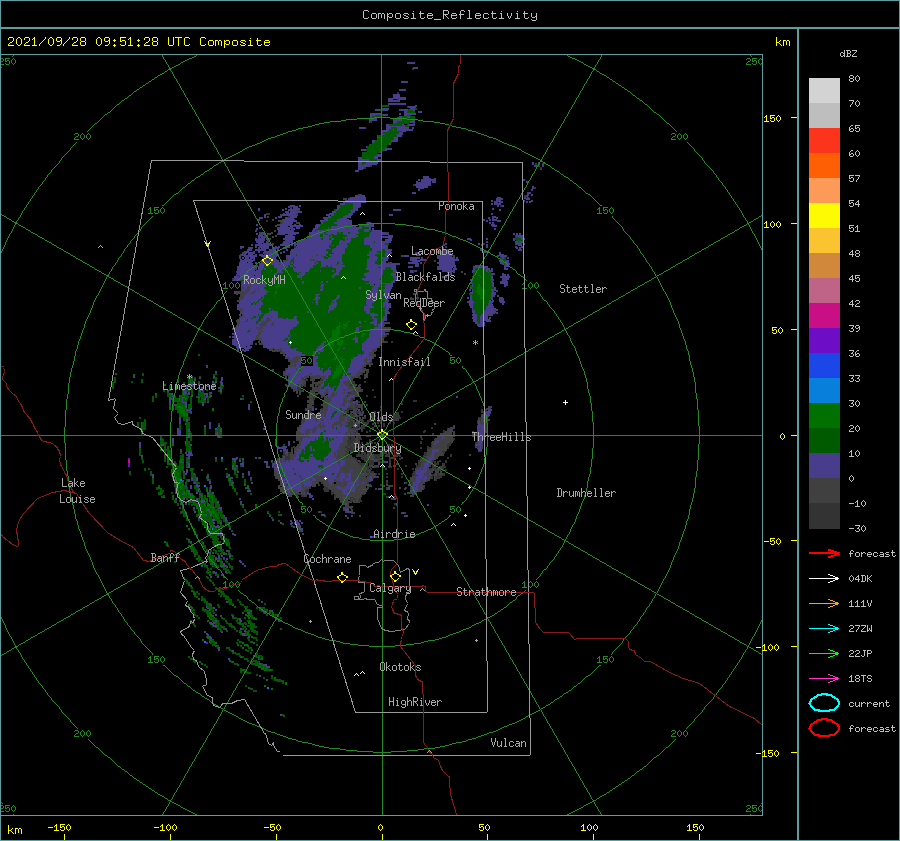Click the yellow radar-center diamond near Olds
This screenshot has height=841, width=900.
(382, 435)
